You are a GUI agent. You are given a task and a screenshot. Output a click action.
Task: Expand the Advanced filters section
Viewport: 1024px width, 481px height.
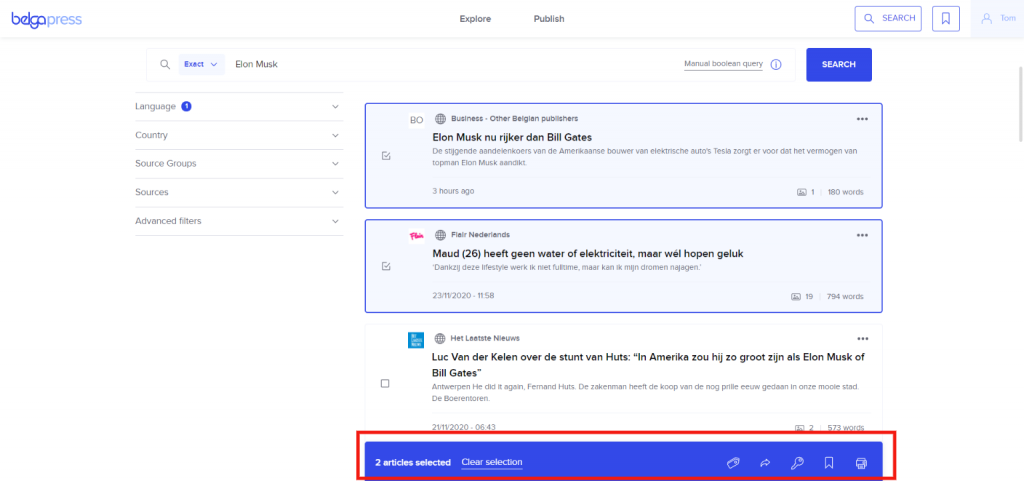239,221
